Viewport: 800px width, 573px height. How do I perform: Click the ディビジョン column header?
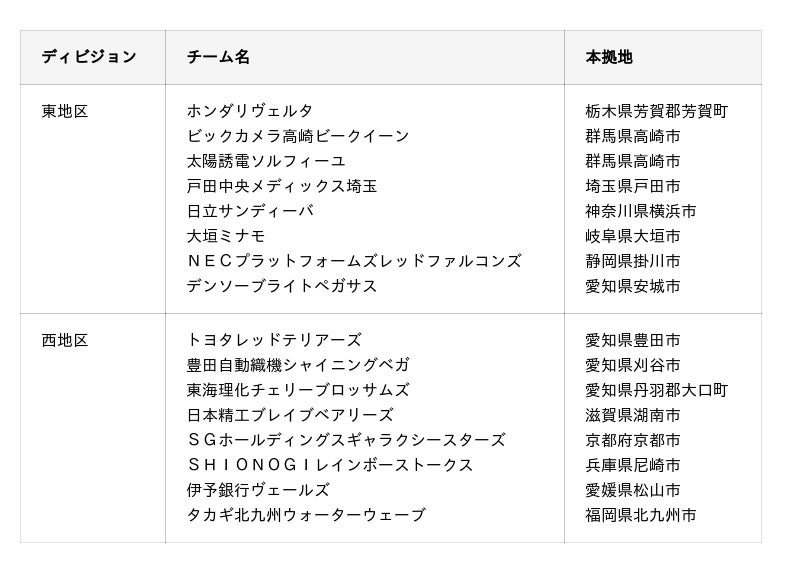pos(89,57)
